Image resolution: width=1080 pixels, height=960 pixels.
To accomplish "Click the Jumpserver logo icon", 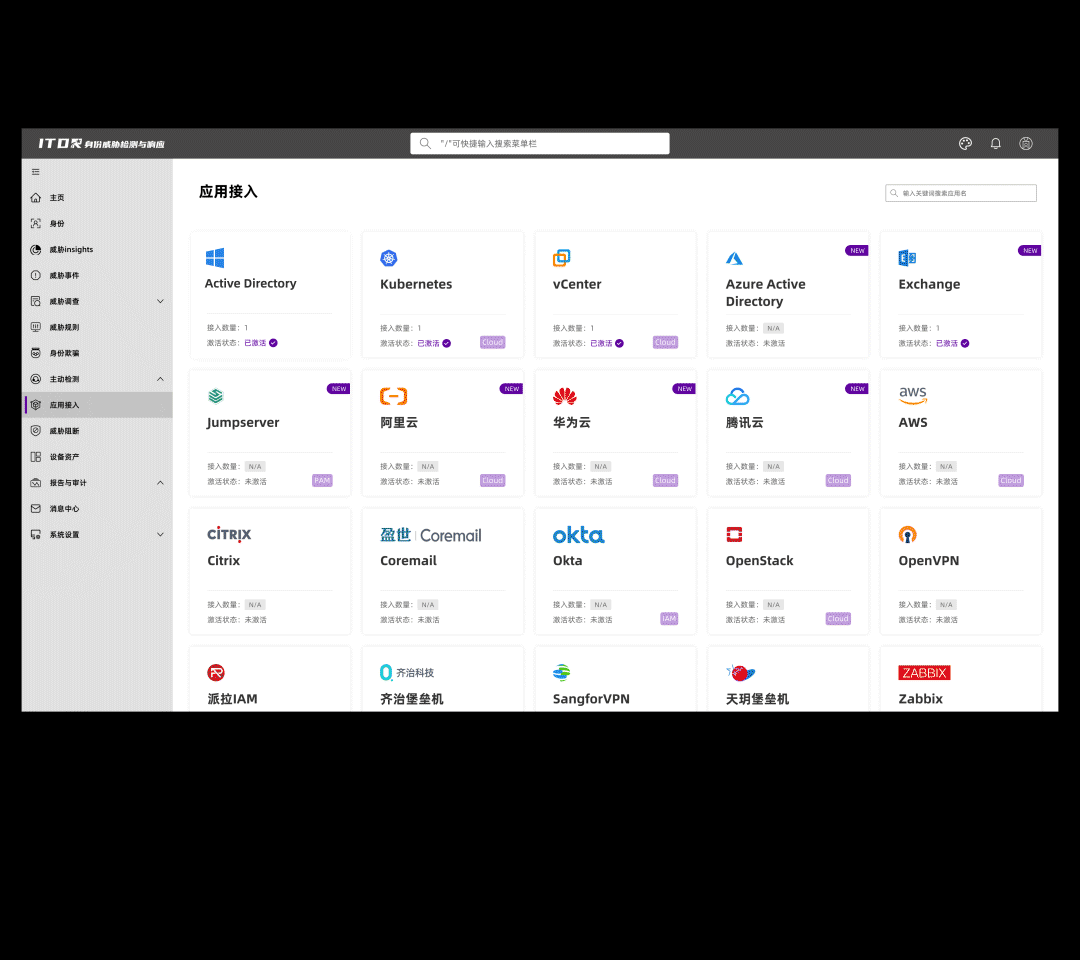I will coord(216,396).
